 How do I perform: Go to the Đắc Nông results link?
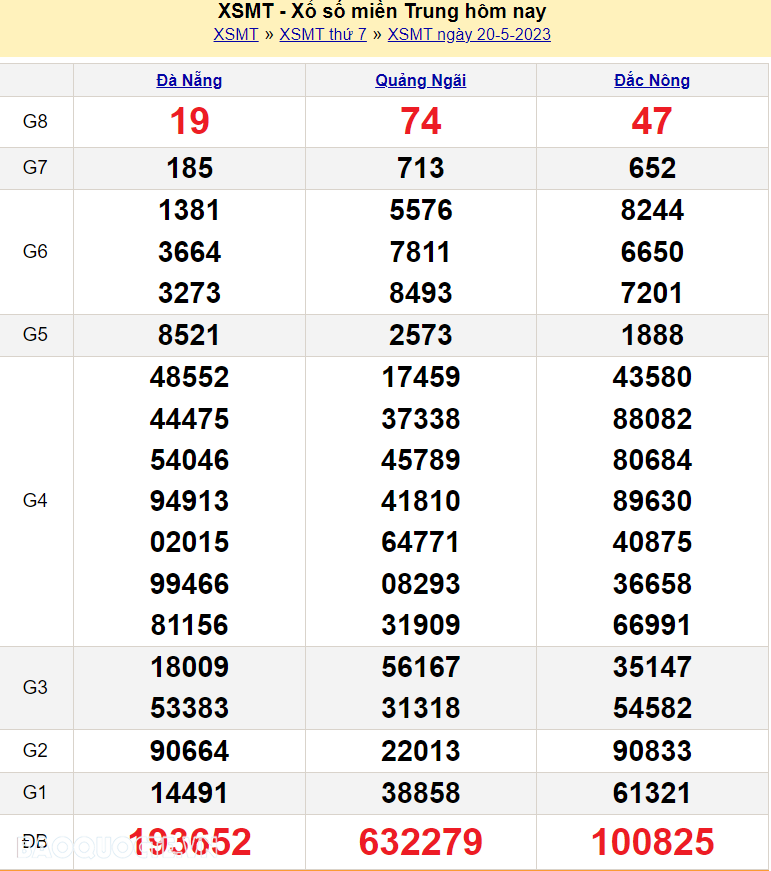(652, 81)
